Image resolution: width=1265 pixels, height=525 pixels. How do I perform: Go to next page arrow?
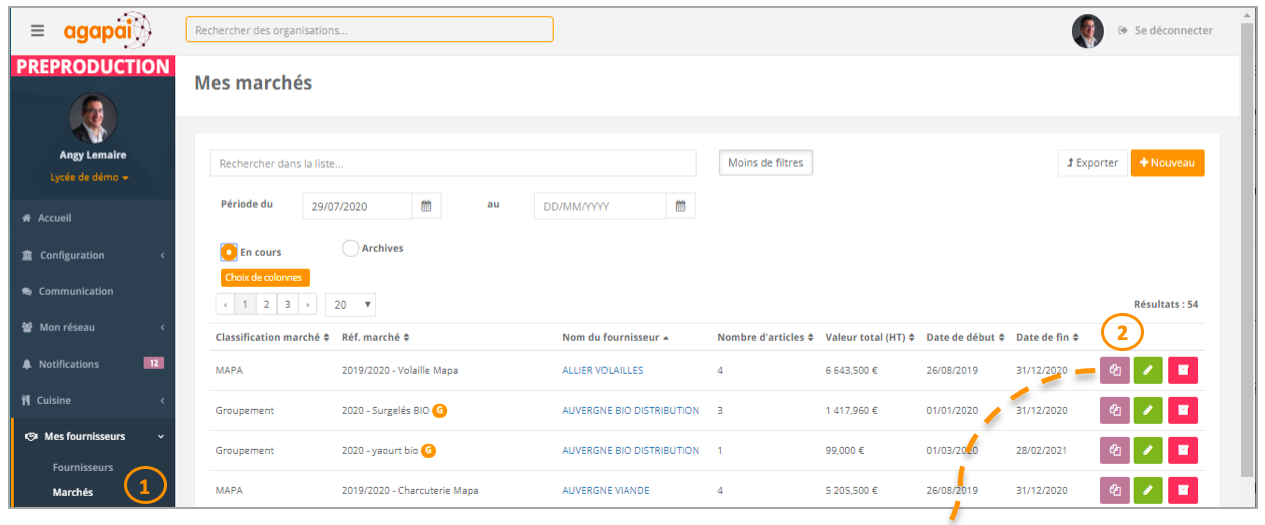[x=308, y=304]
